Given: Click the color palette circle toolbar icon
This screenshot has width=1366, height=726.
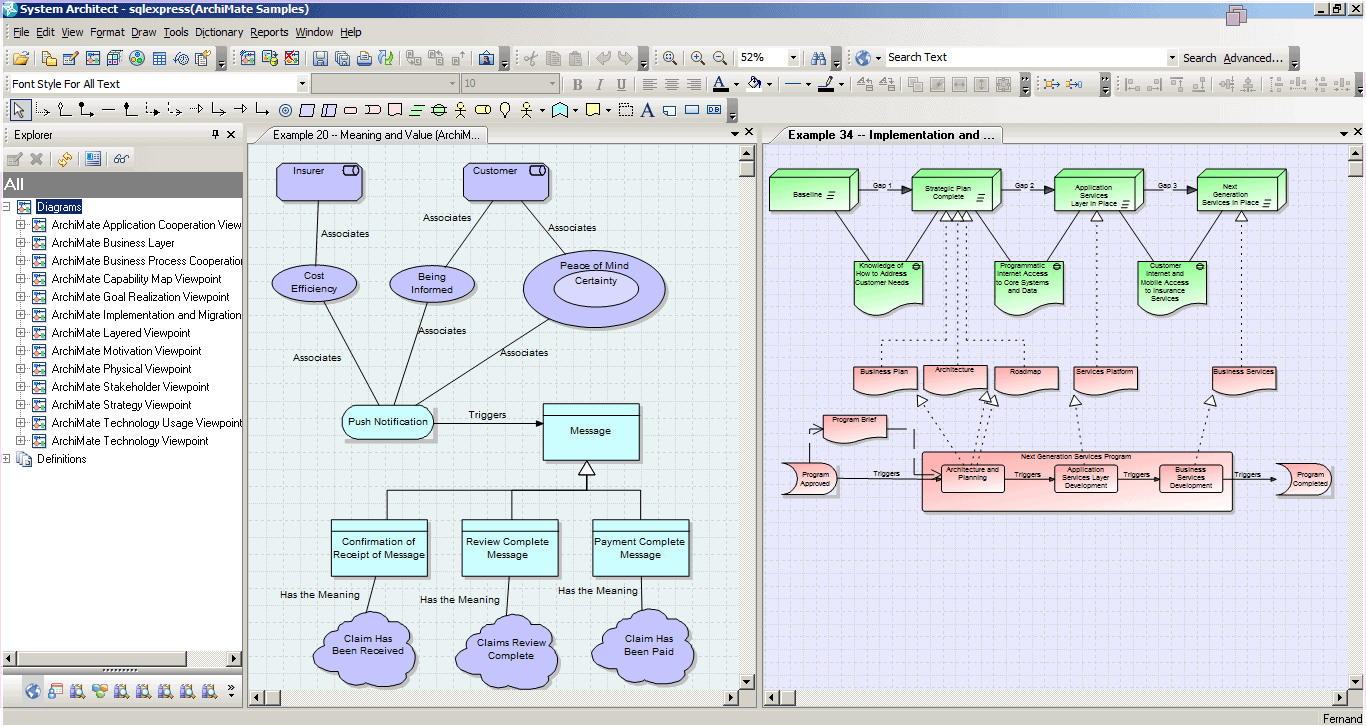Looking at the screenshot, I should 137,58.
